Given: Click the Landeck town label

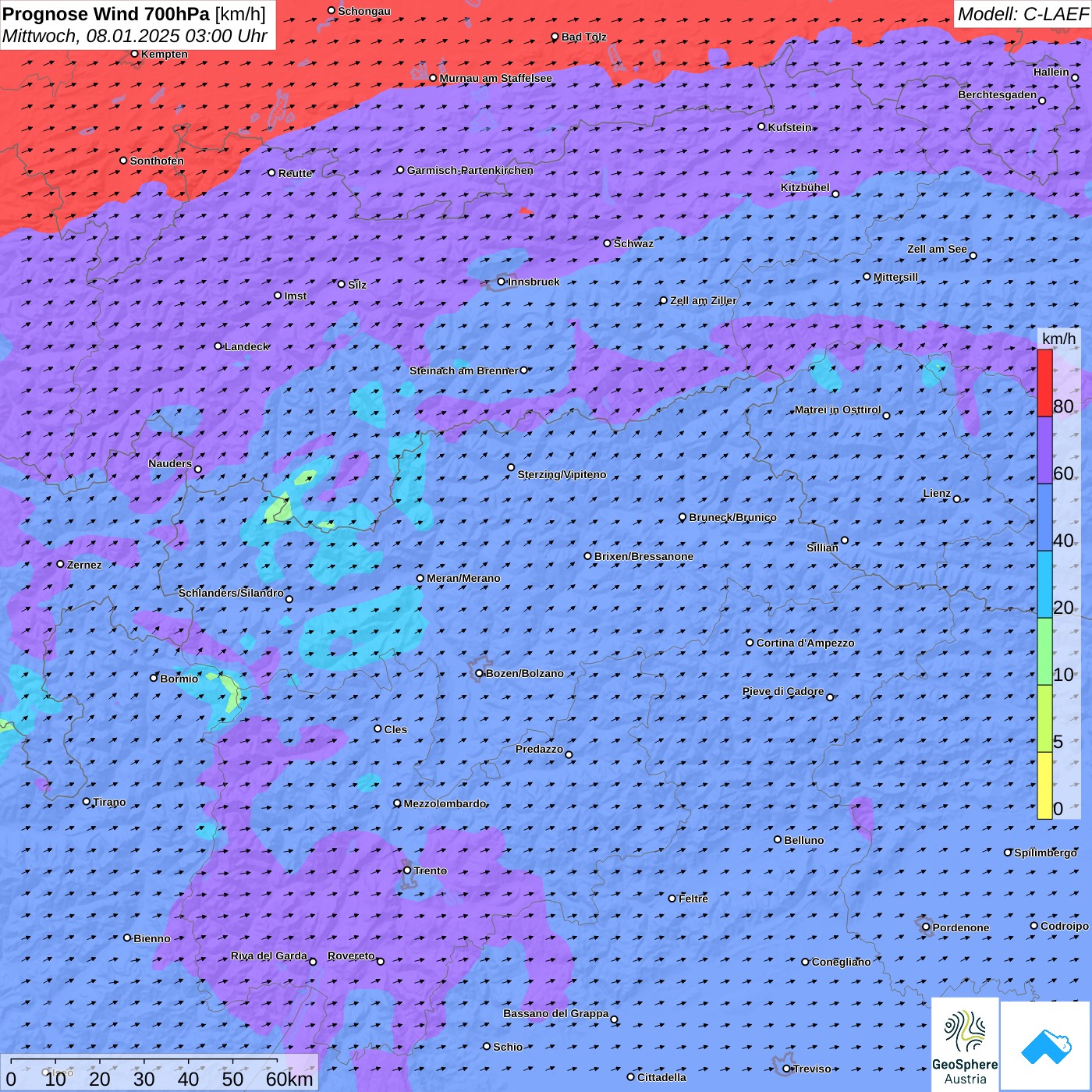Looking at the screenshot, I should pos(246,346).
